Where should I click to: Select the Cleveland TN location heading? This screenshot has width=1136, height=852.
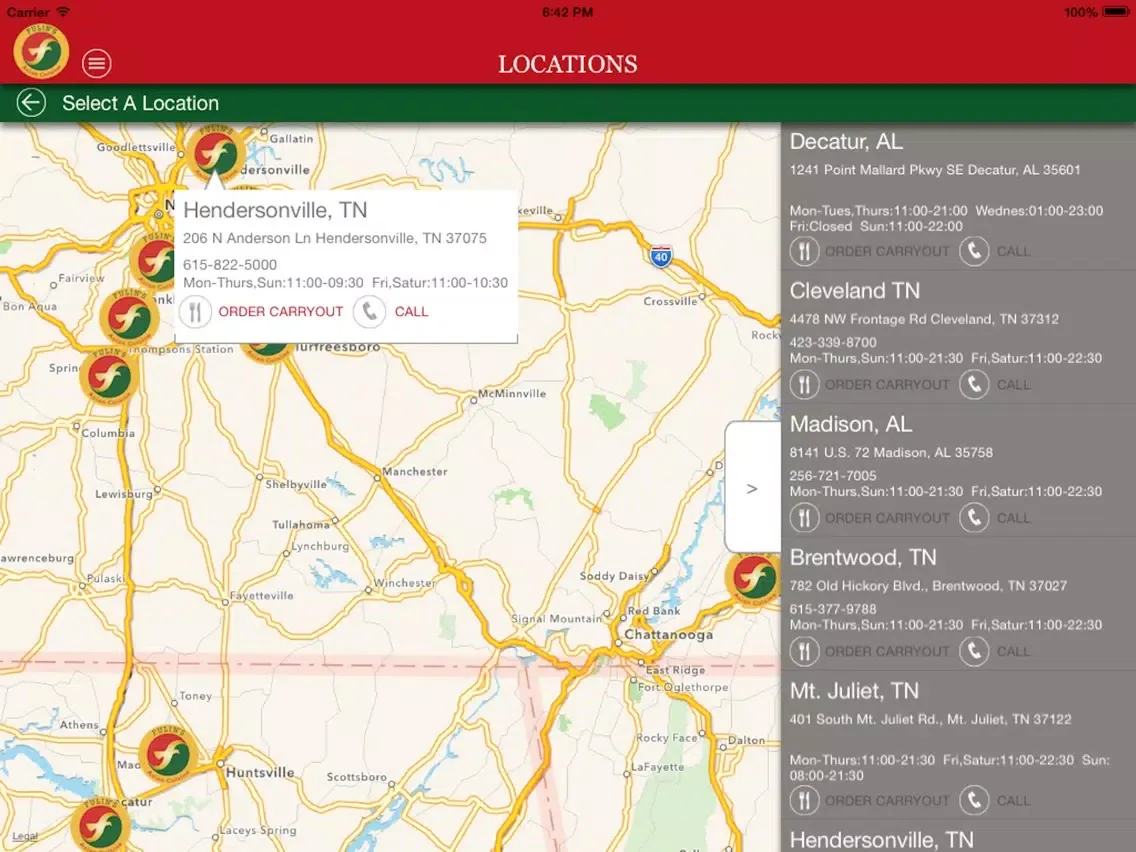(855, 291)
